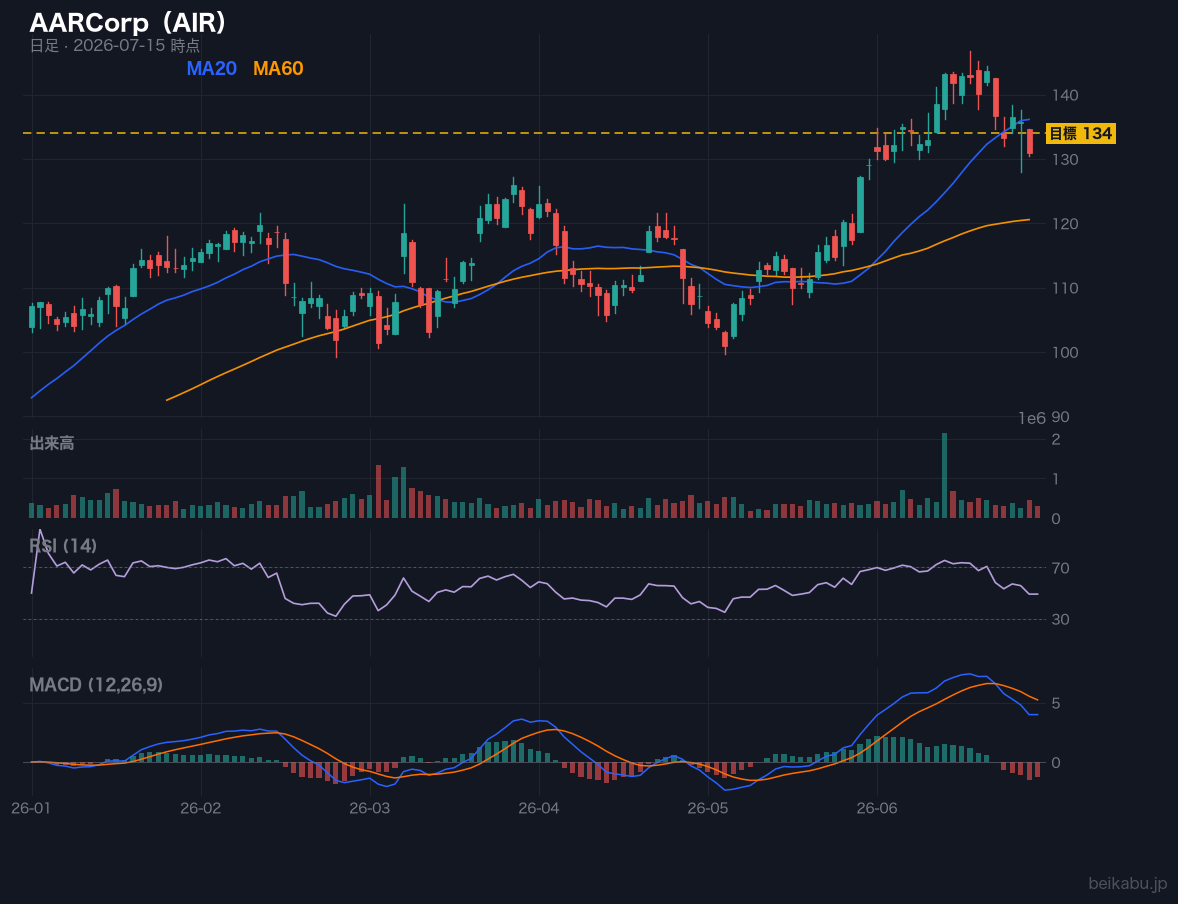
Task: Click price axis label 110
Action: tap(1065, 288)
